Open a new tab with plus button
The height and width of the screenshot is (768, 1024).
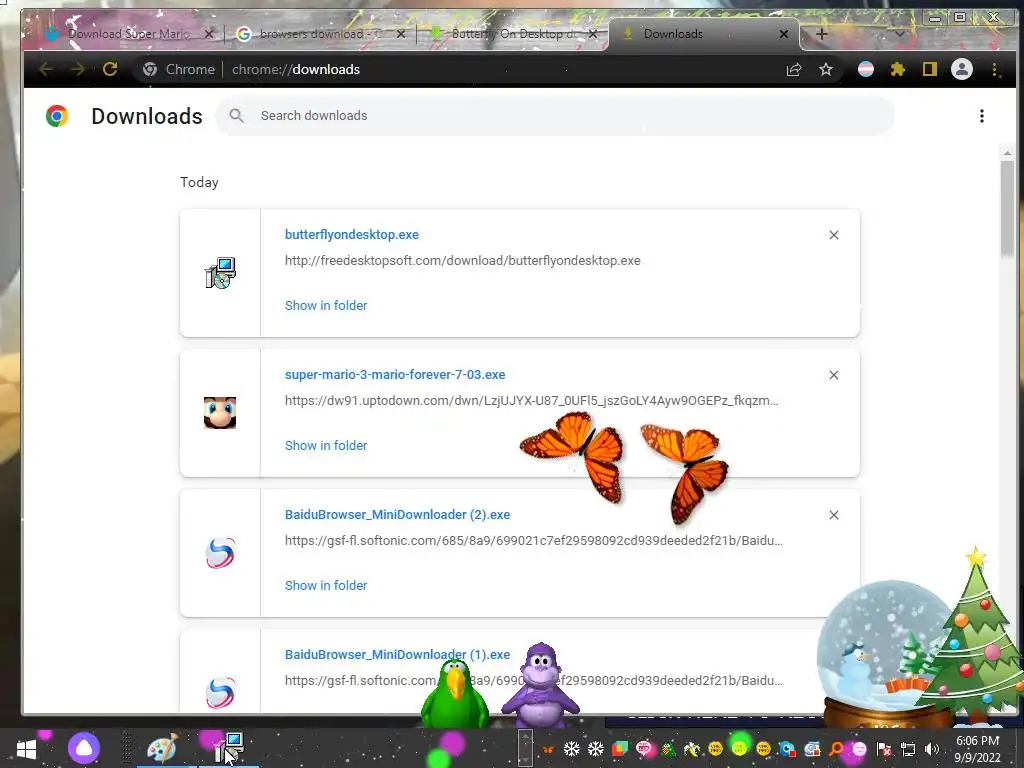[822, 34]
